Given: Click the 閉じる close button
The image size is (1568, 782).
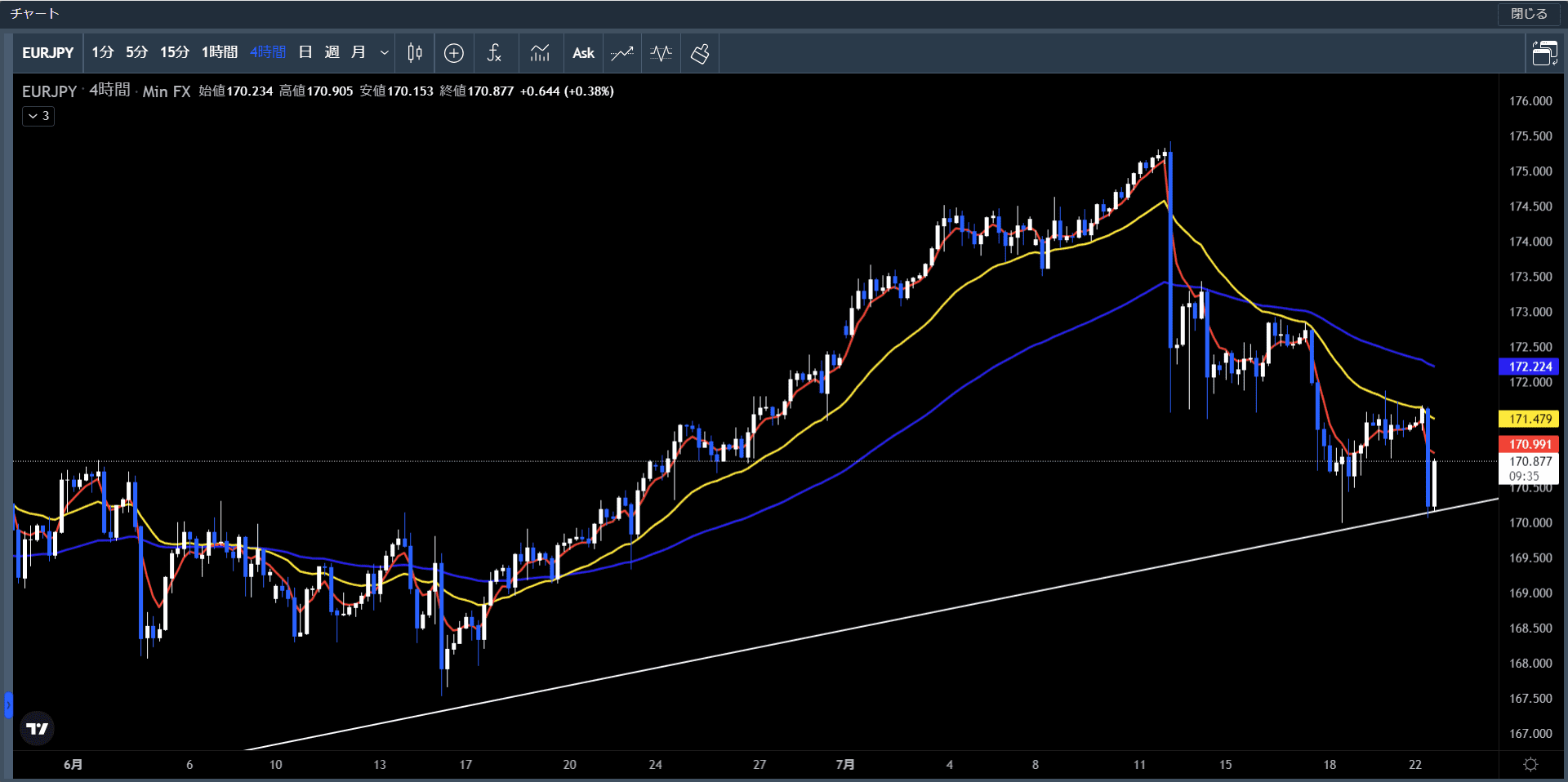Looking at the screenshot, I should (x=1529, y=14).
